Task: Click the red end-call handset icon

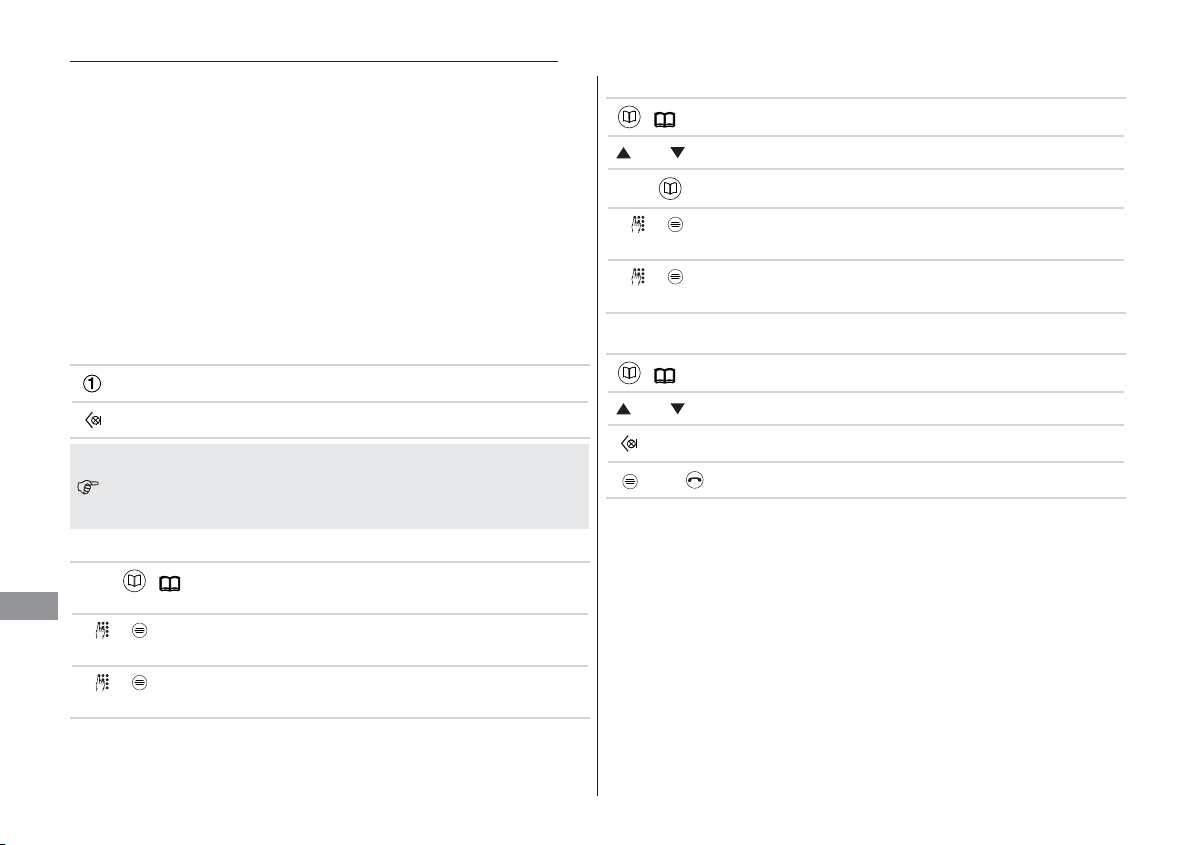Action: (695, 480)
